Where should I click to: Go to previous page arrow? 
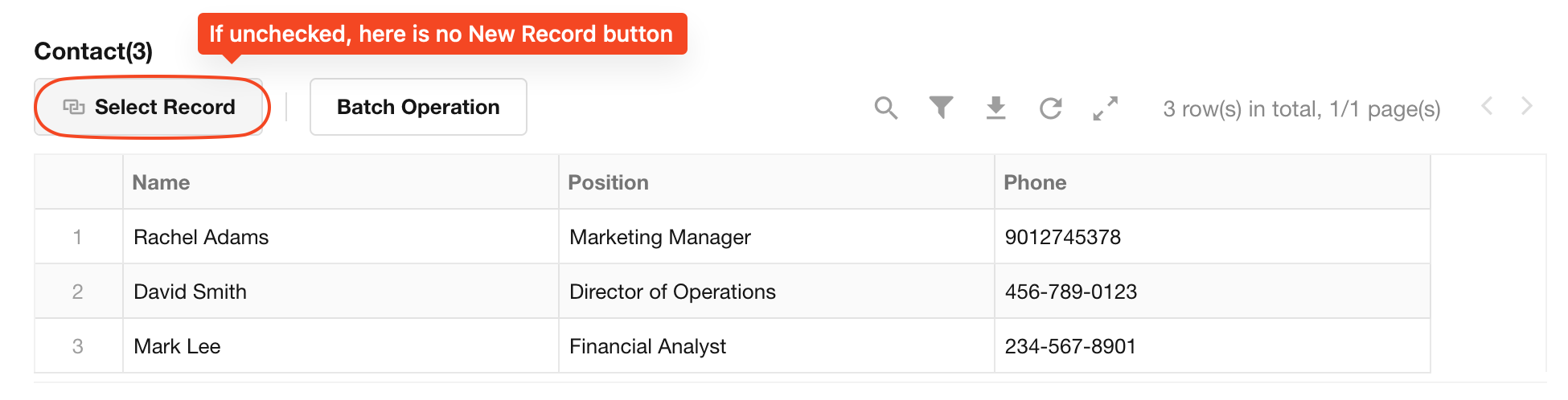1487,106
